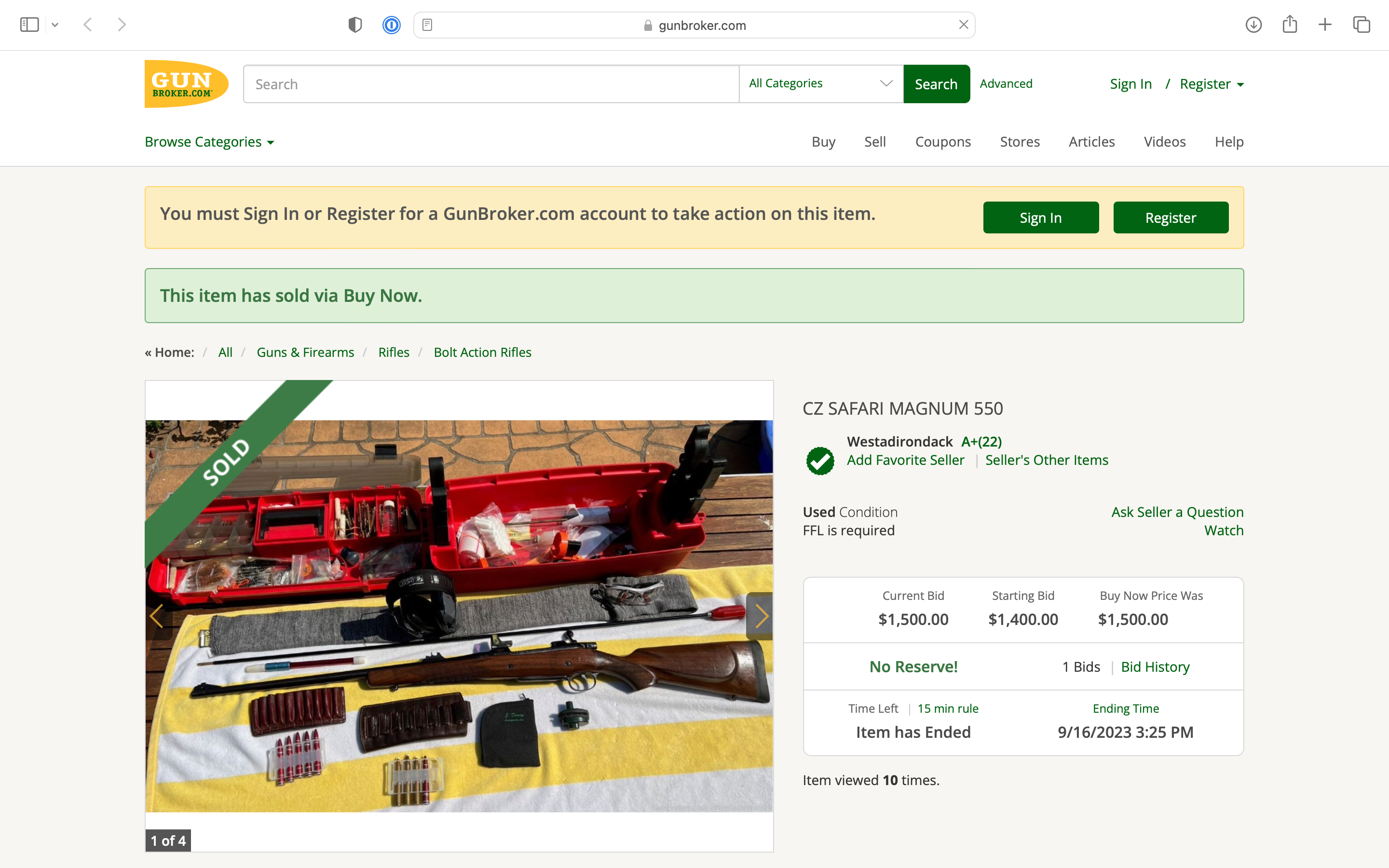Open the Bid History link
The width and height of the screenshot is (1389, 868).
1155,666
